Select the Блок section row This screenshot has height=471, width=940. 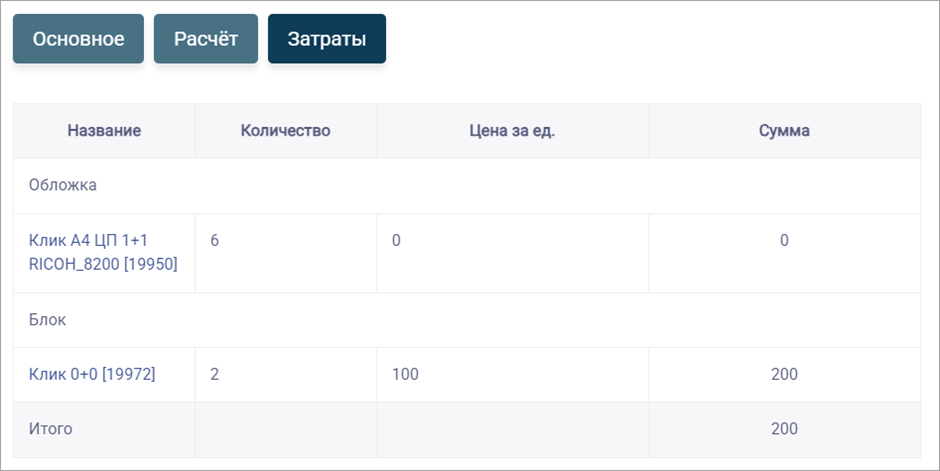coord(467,320)
